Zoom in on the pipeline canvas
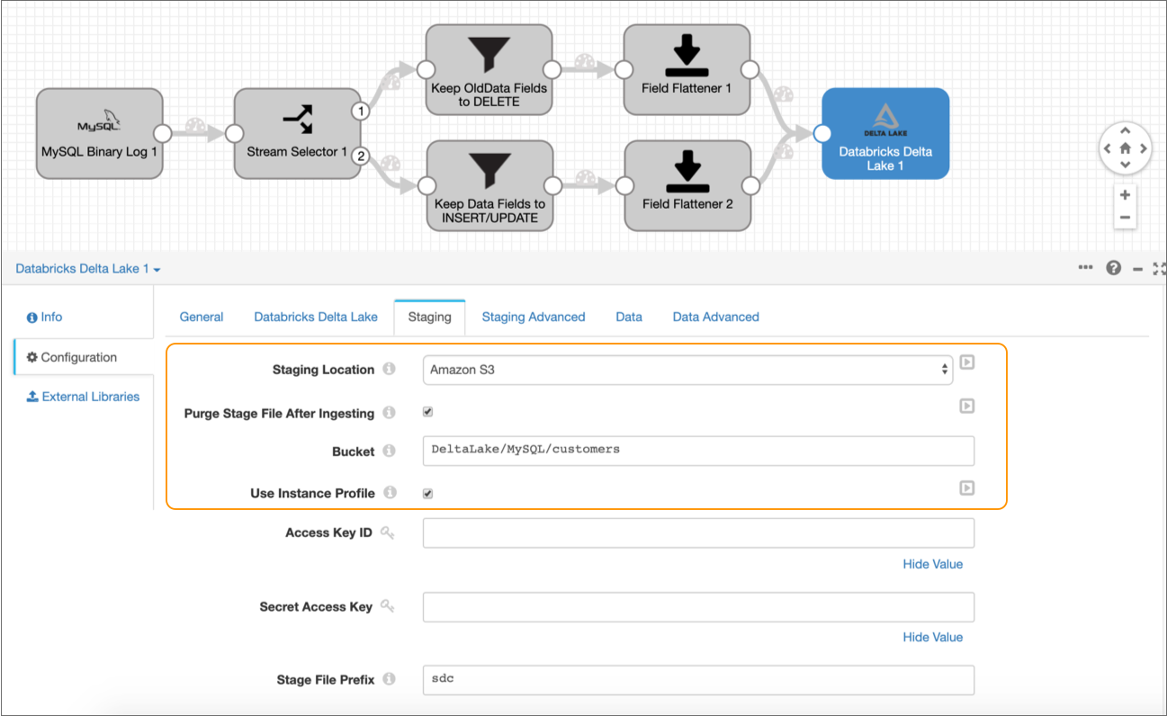Image resolution: width=1167 pixels, height=716 pixels. tap(1125, 195)
